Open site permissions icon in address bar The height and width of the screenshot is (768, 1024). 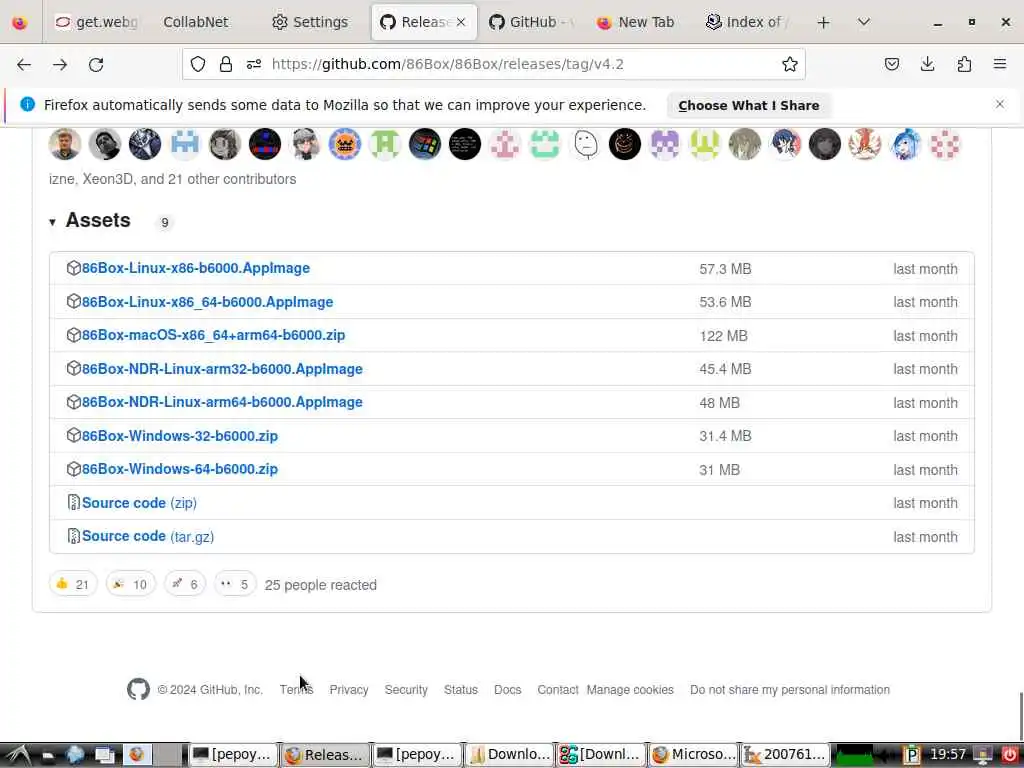254,64
